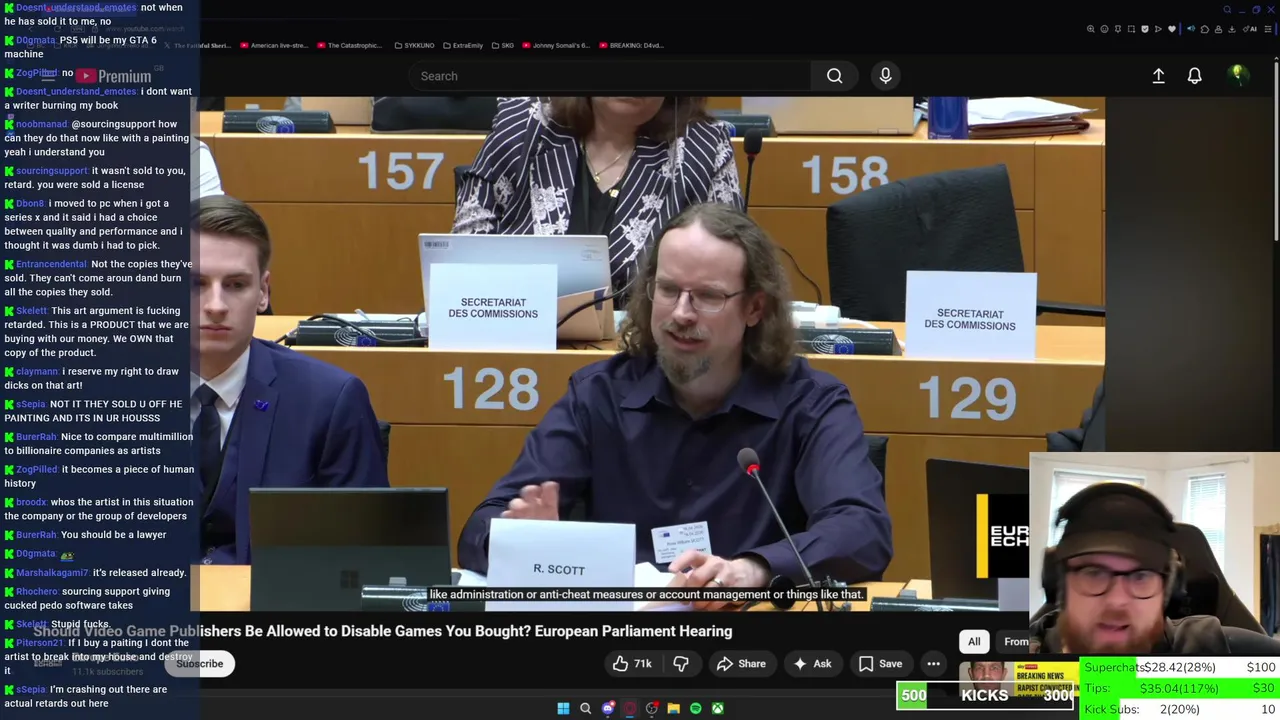This screenshot has height=720, width=1280.
Task: Click the Tips goal '$35.04(117%)' value
Action: coord(1179,688)
